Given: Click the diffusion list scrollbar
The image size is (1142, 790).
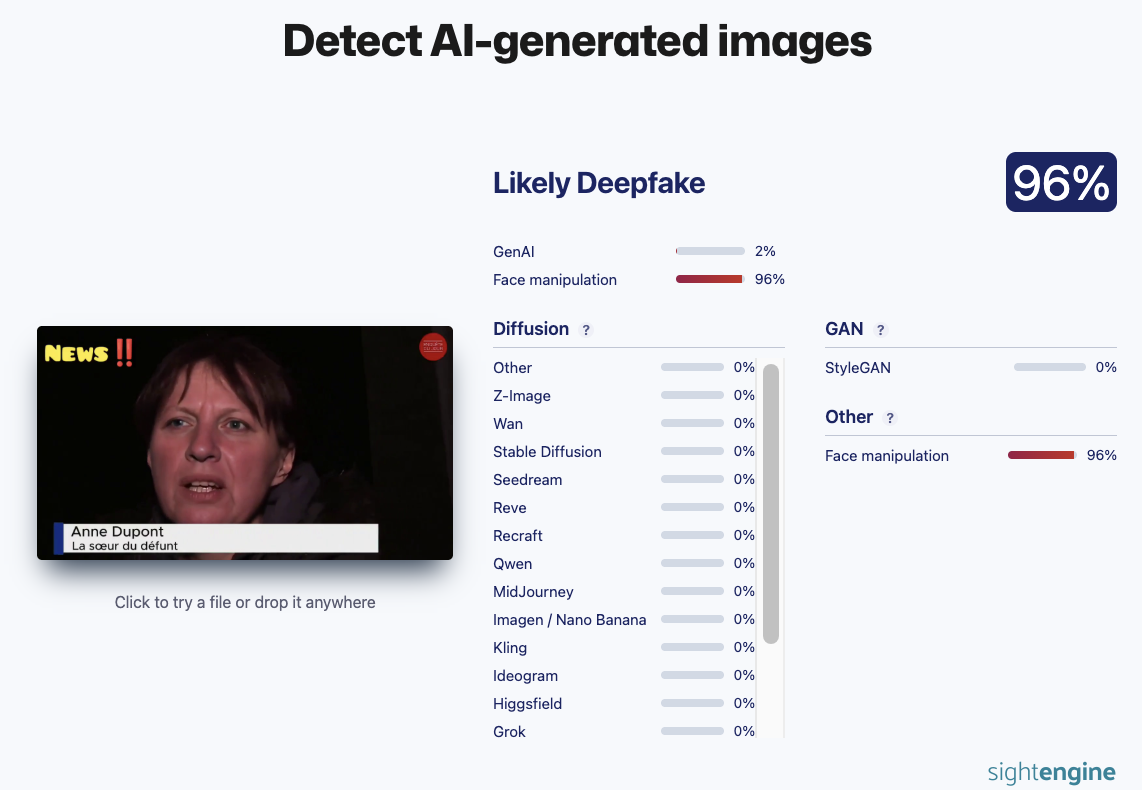Looking at the screenshot, I should click(x=771, y=504).
